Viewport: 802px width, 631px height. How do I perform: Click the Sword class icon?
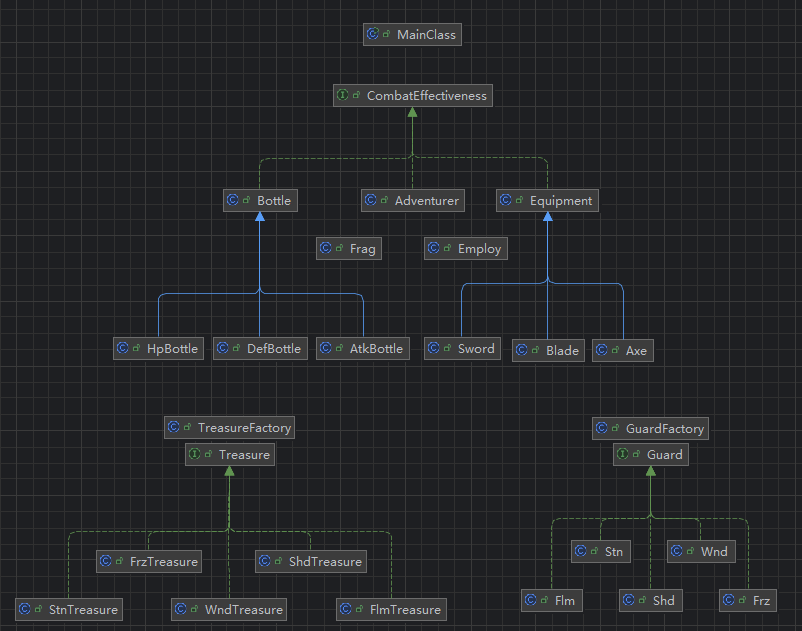click(x=434, y=349)
